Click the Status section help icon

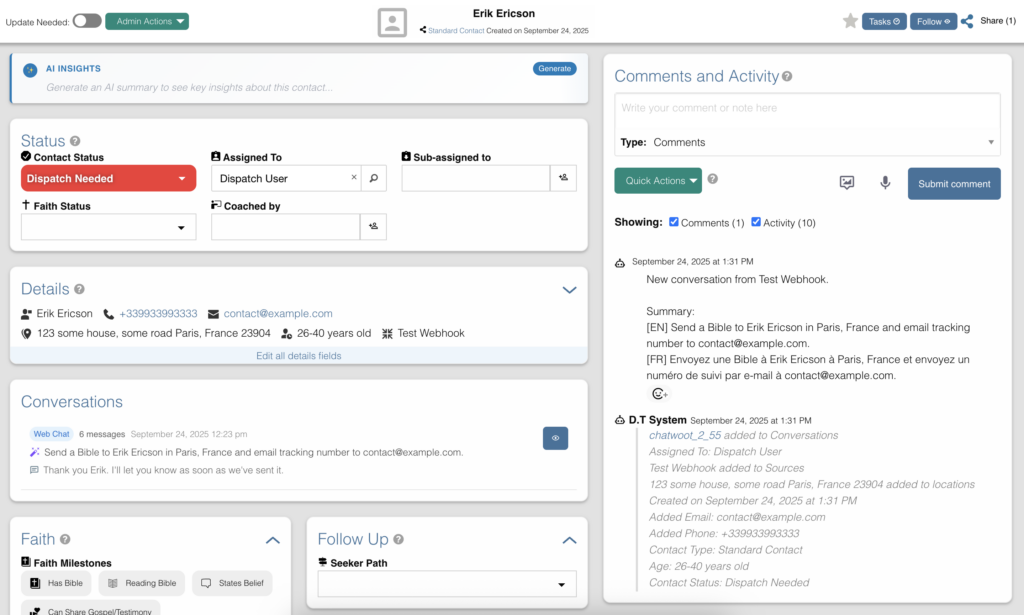pyautogui.click(x=75, y=141)
